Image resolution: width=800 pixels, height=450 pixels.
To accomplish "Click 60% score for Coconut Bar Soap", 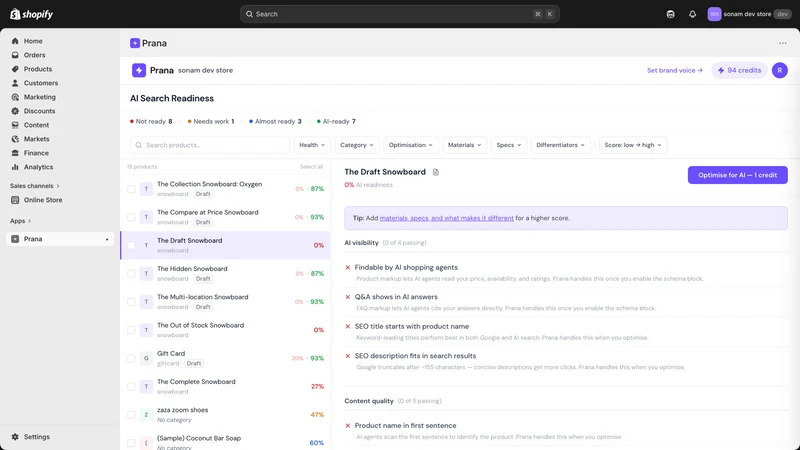I will [316, 443].
